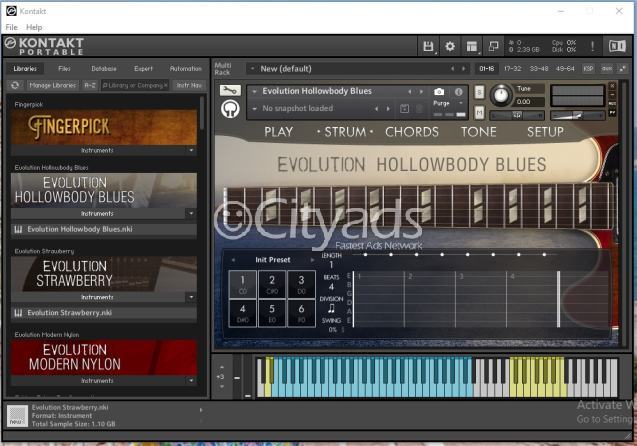
Task: Open instrument edit mode with wrench icon
Action: click(x=230, y=90)
